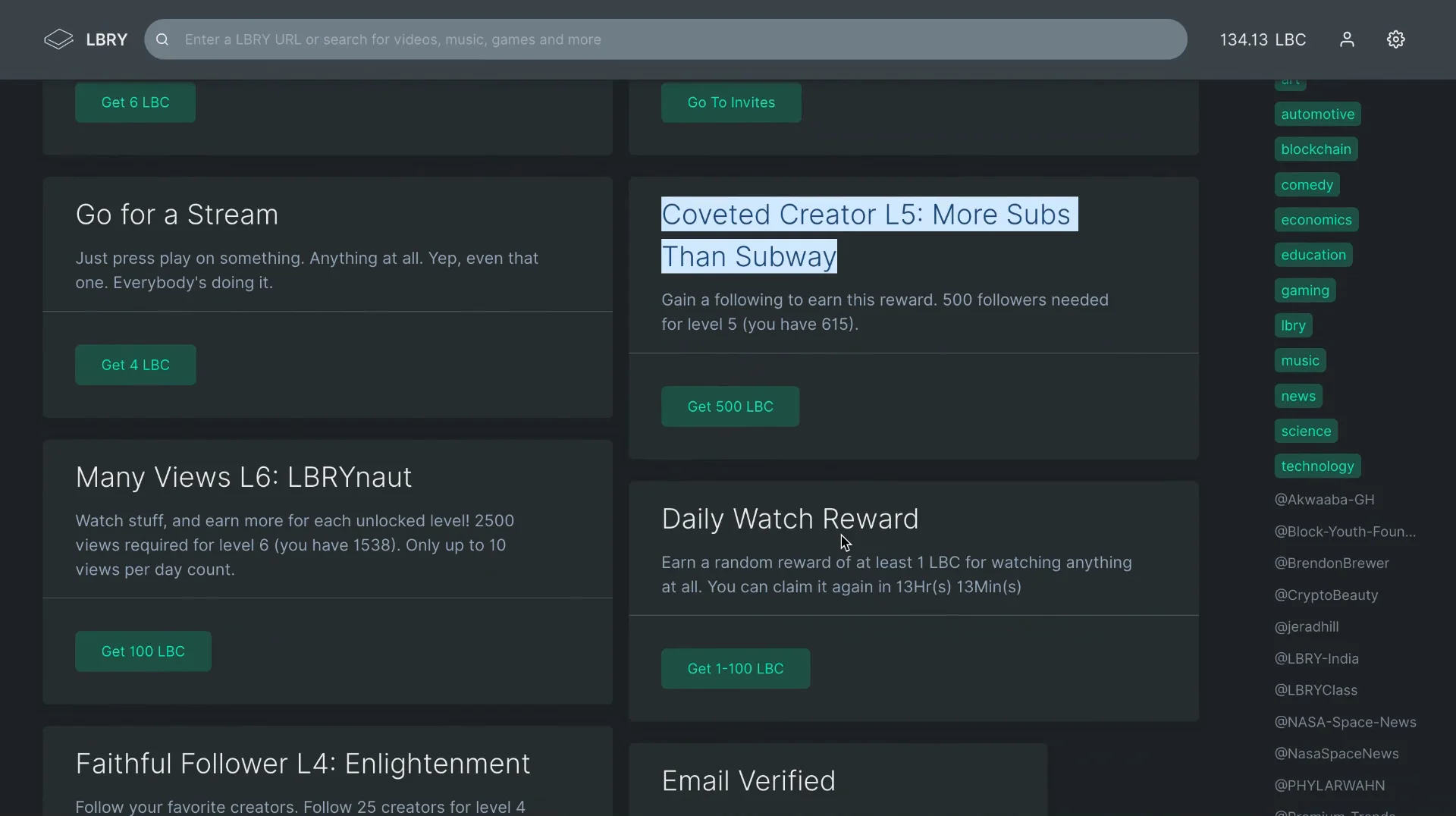Click the LBRY wordmark text
The height and width of the screenshot is (816, 1456).
coord(106,39)
